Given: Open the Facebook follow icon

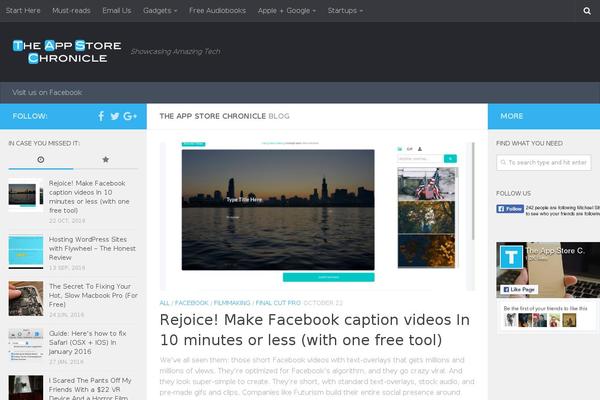Looking at the screenshot, I should [101, 116].
